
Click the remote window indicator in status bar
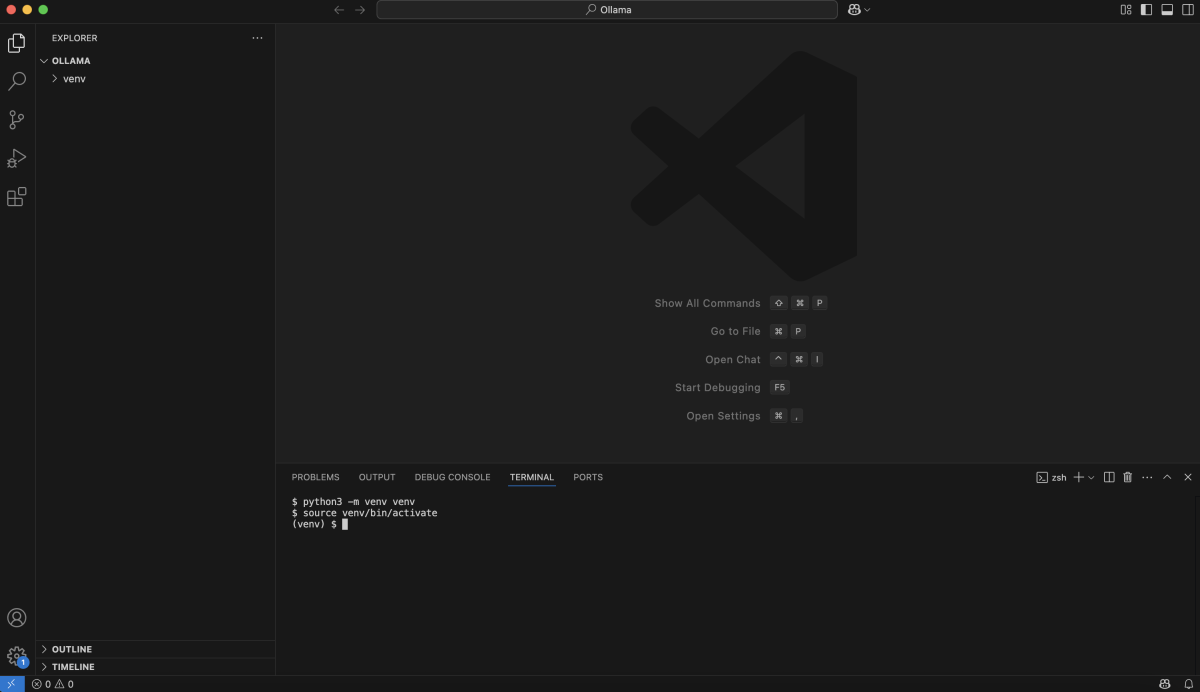click(12, 684)
